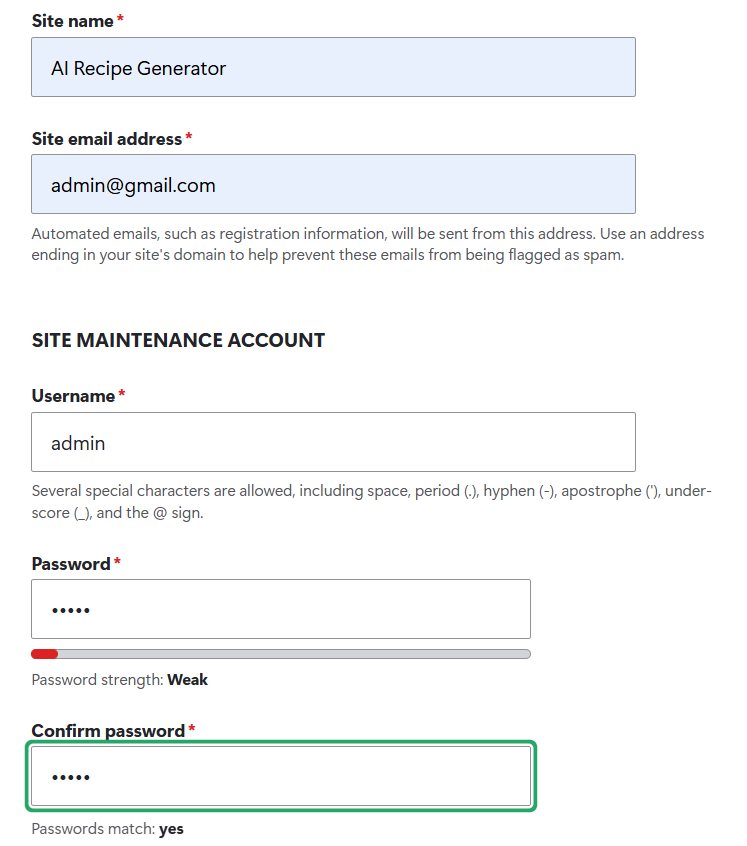Focus the Site email address field
Screen dimensions: 747x846
pyautogui.click(x=333, y=184)
